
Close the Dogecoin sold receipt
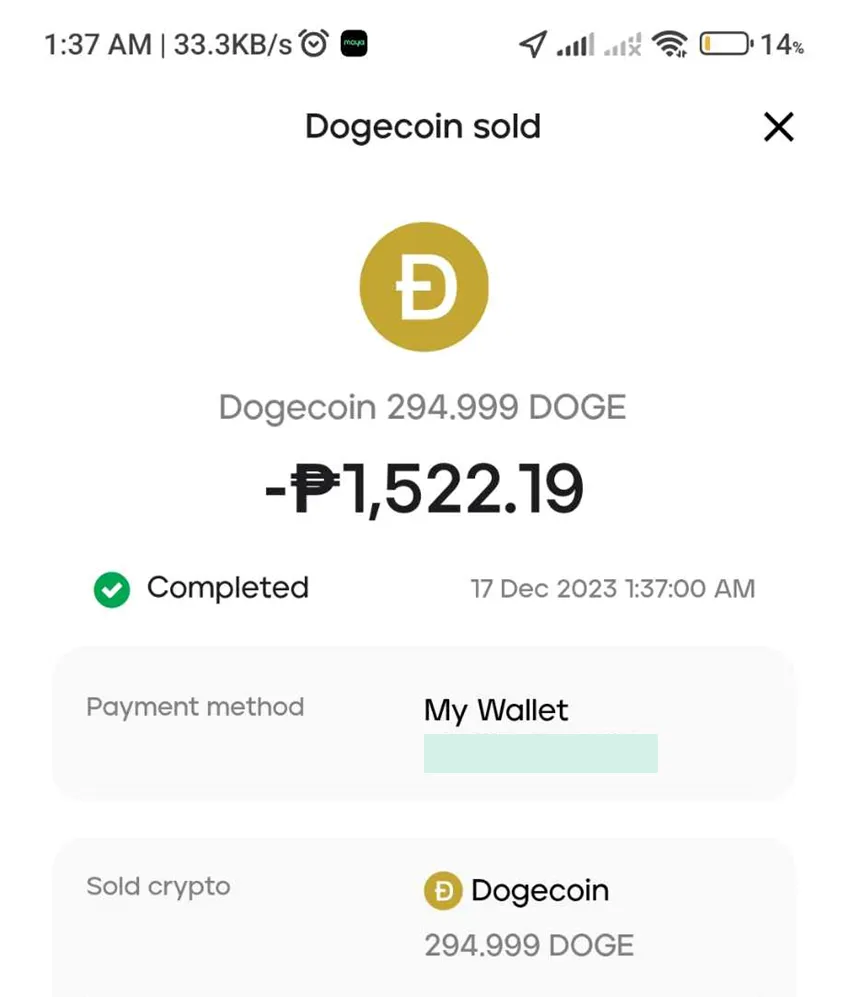pyautogui.click(x=778, y=127)
